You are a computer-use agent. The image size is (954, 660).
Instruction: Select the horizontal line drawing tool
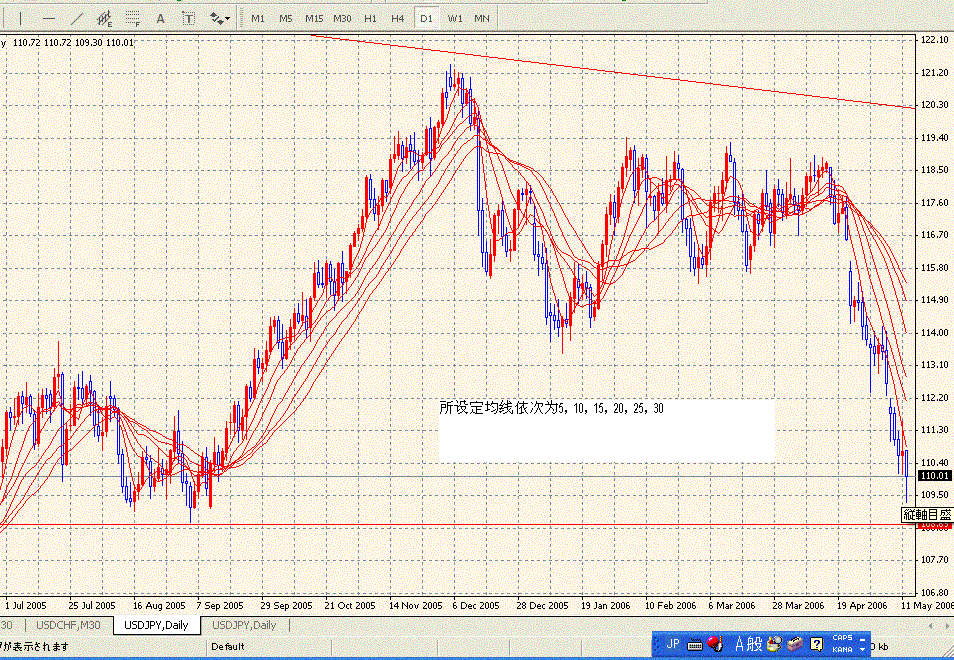tap(48, 18)
